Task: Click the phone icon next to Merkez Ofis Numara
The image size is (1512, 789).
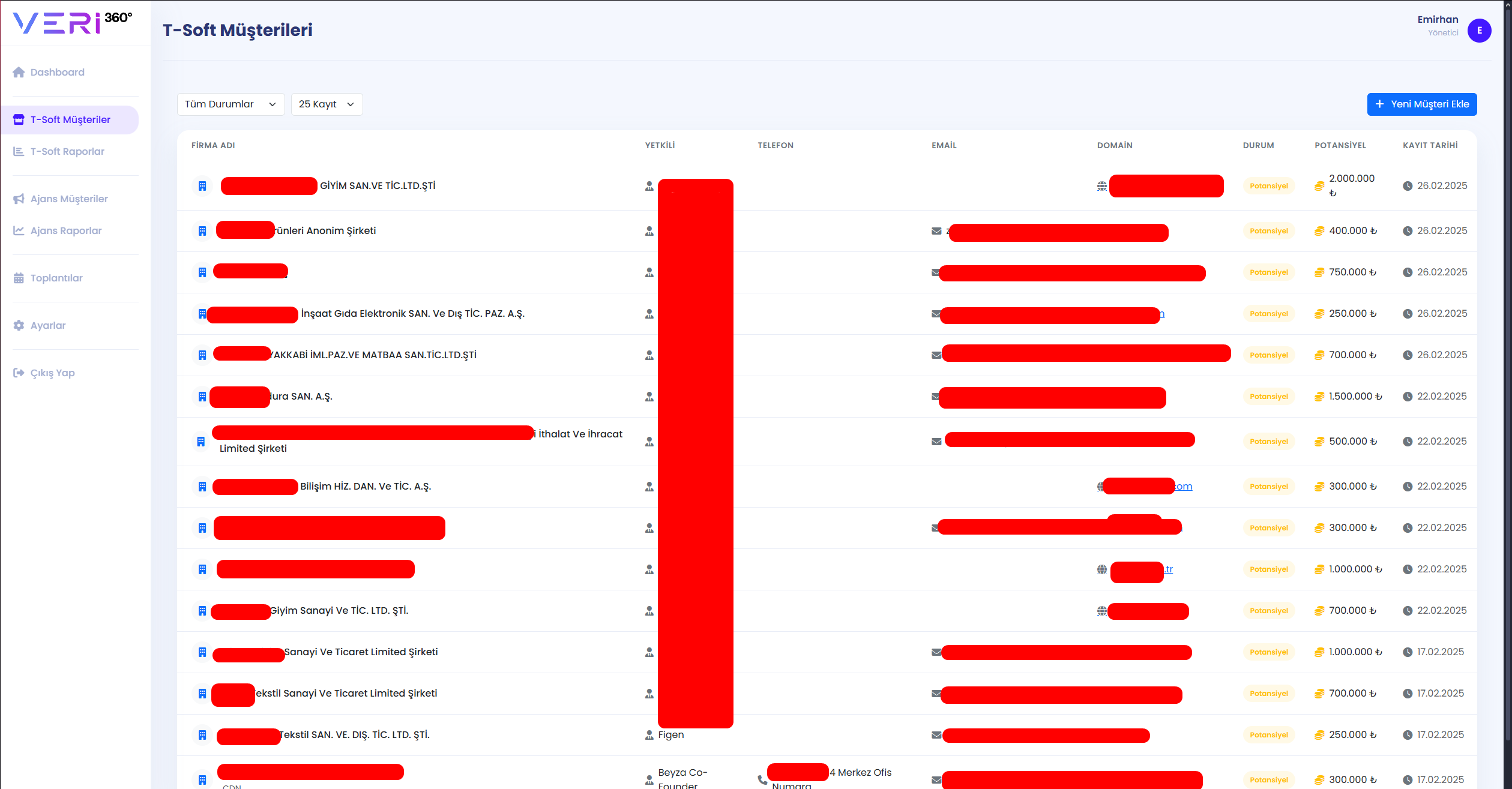Action: point(762,780)
